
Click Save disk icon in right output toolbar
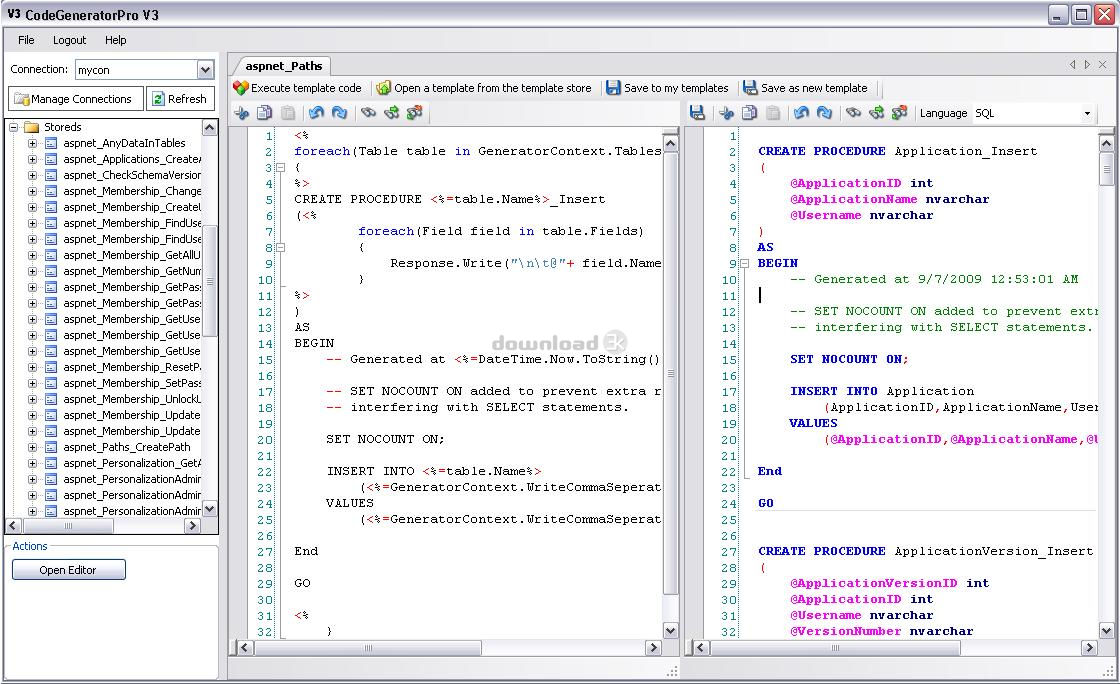tap(697, 113)
